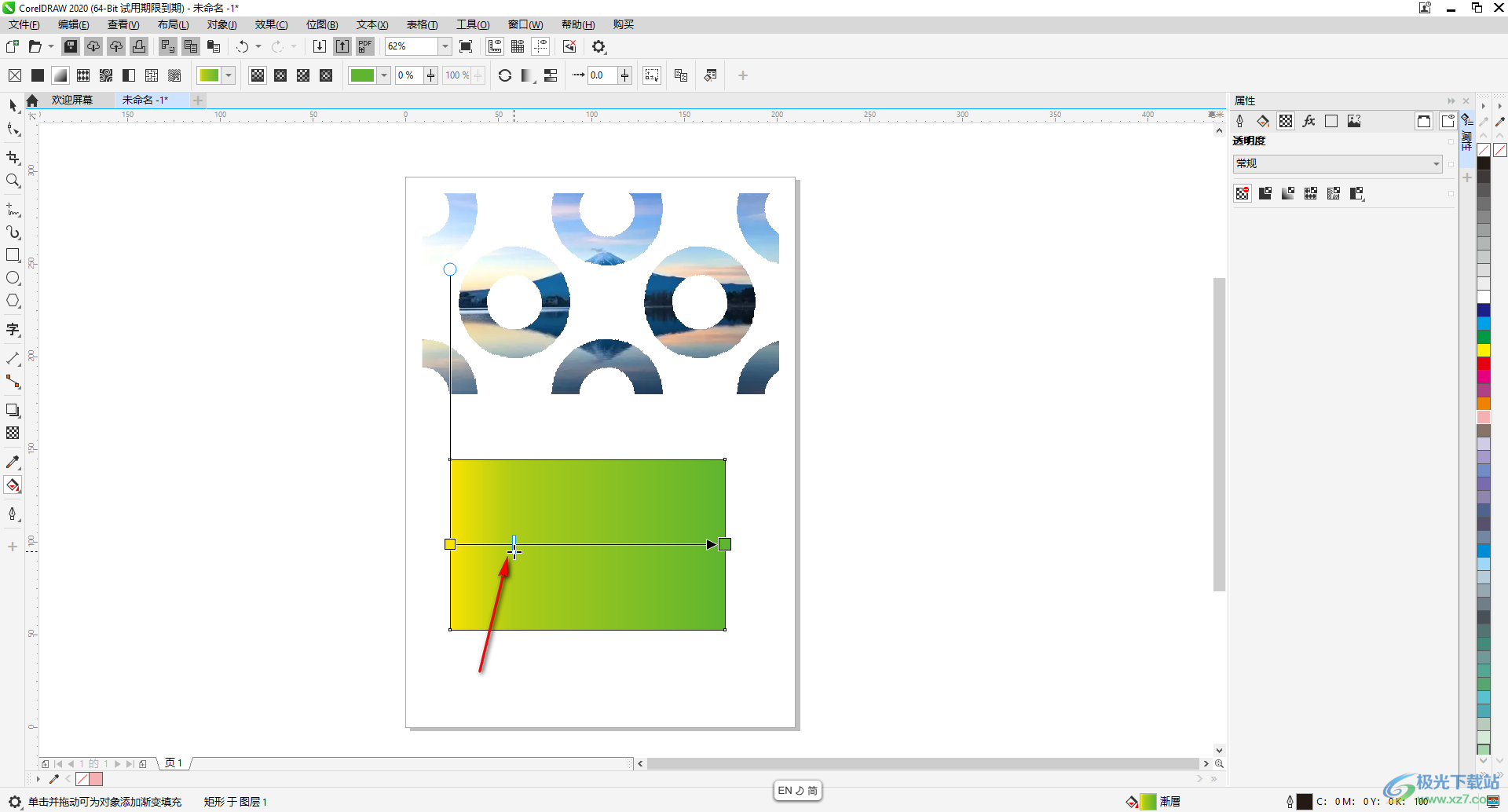Open the transparency merge mode dropdown
Image resolution: width=1508 pixels, height=812 pixels.
click(x=1338, y=163)
